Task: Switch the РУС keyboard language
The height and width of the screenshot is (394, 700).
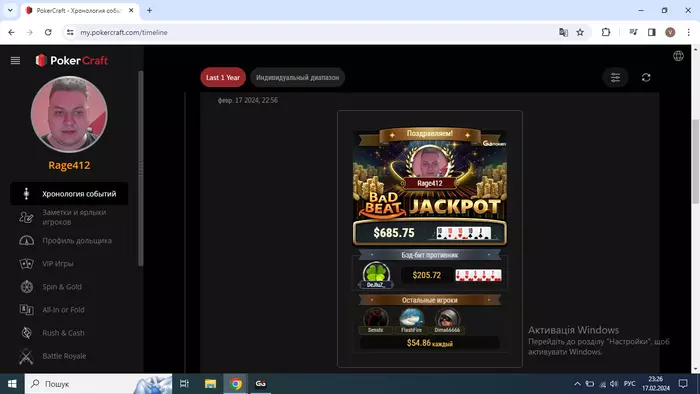Action: coord(629,384)
